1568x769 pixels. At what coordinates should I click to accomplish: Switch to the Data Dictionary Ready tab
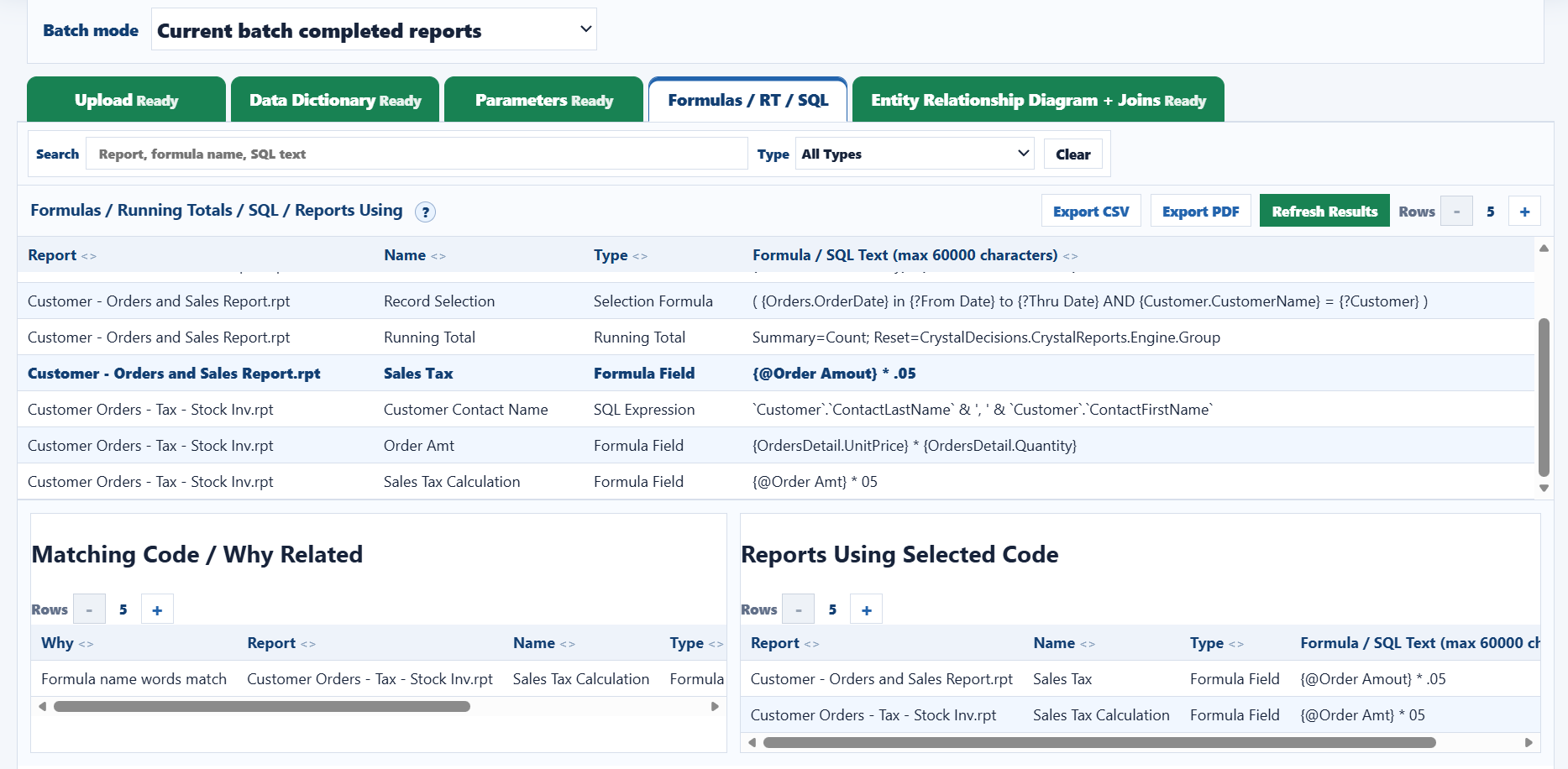point(335,100)
